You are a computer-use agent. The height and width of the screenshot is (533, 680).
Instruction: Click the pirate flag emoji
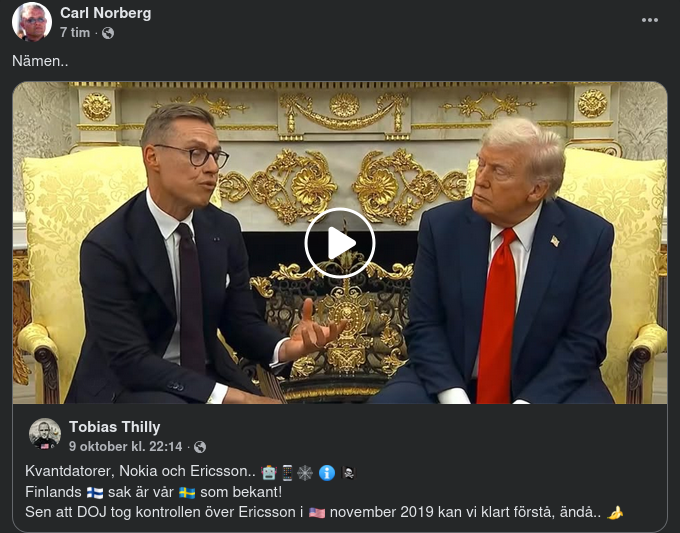[x=348, y=473]
